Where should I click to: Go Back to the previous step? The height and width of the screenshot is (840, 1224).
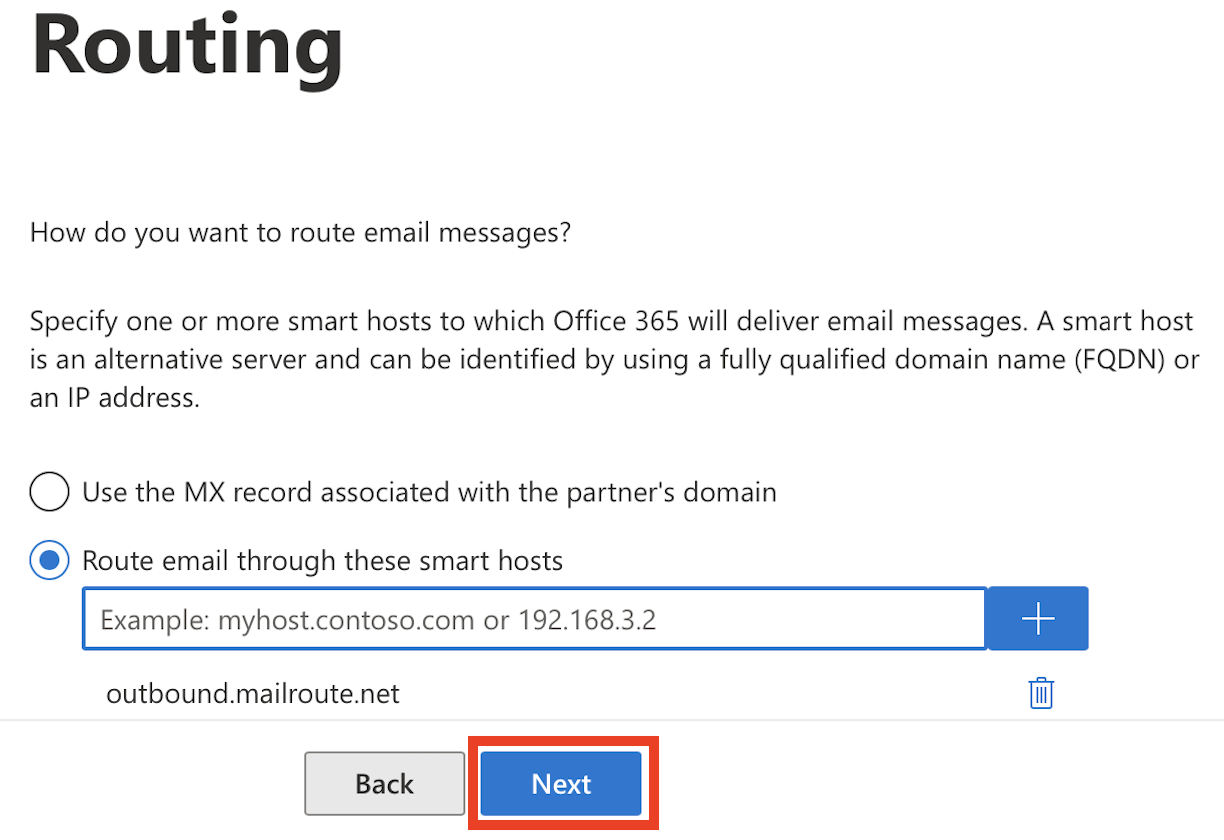(x=384, y=784)
